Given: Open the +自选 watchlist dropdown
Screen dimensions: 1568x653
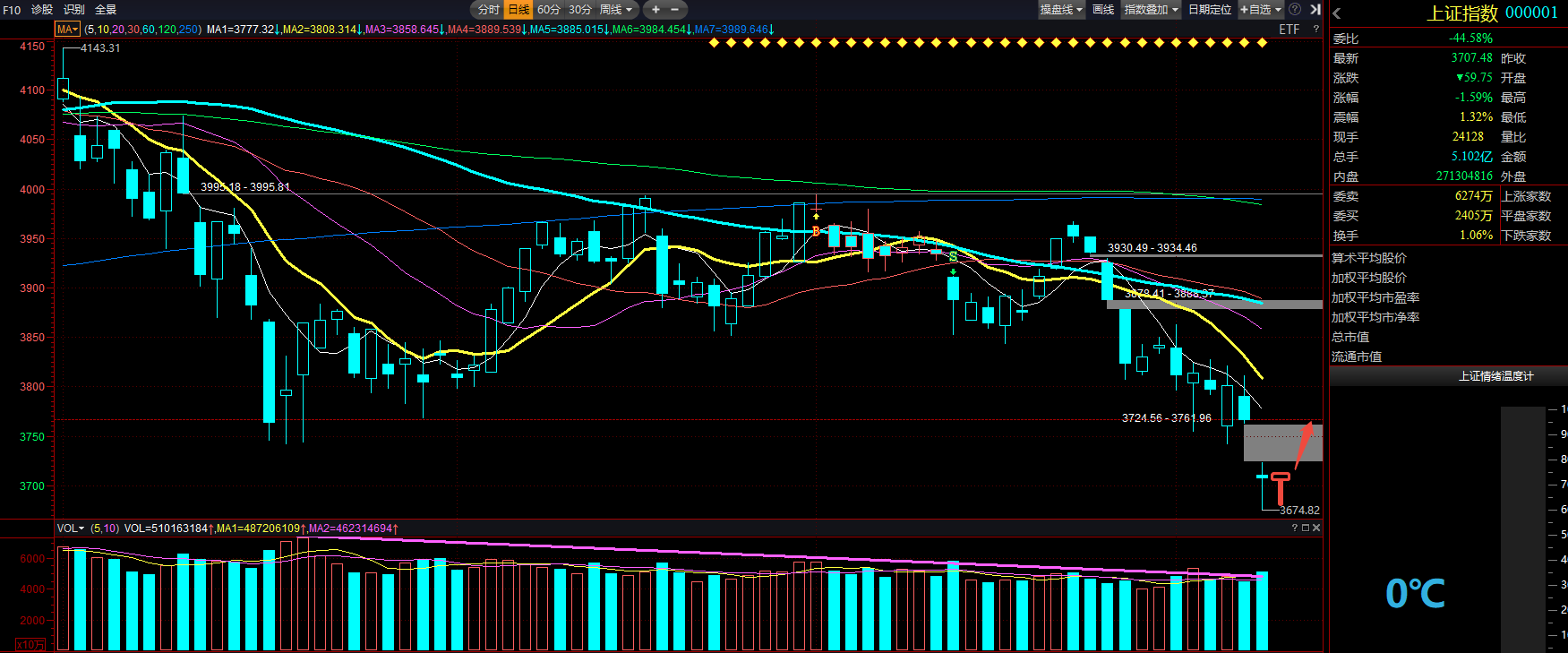Looking at the screenshot, I should pos(1261,9).
